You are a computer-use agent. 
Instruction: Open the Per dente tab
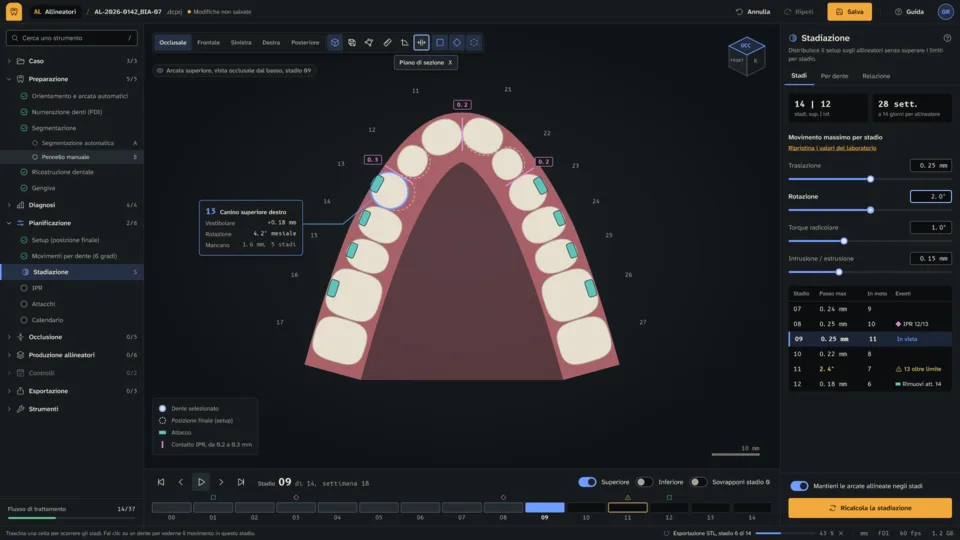[834, 76]
